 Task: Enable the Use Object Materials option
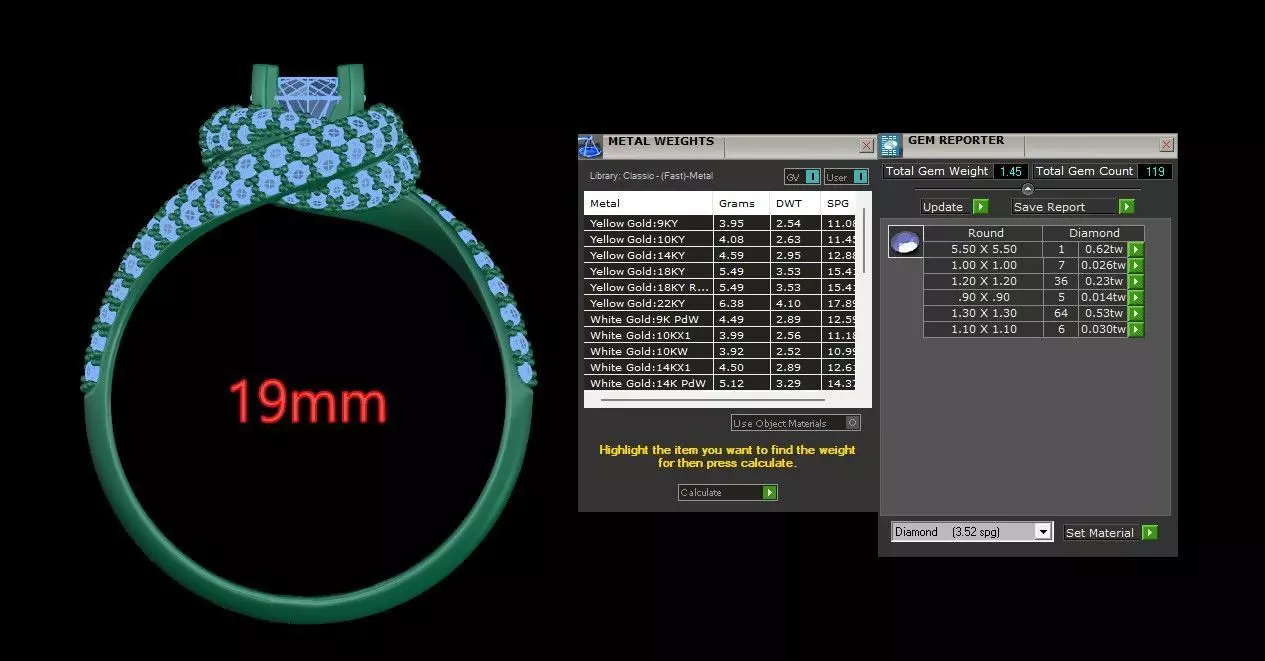click(x=796, y=423)
